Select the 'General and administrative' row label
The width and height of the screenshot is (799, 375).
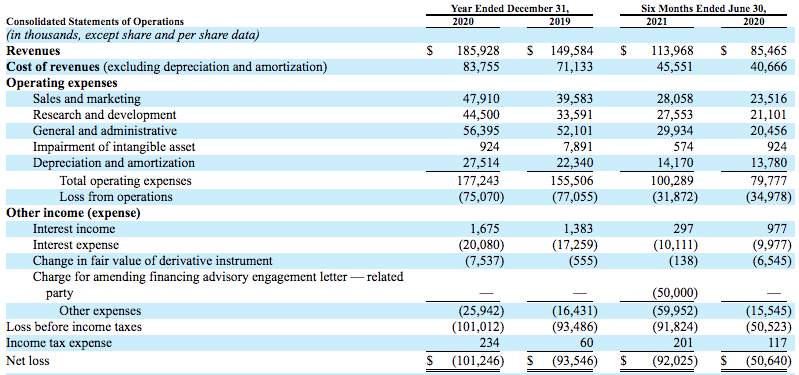click(105, 130)
